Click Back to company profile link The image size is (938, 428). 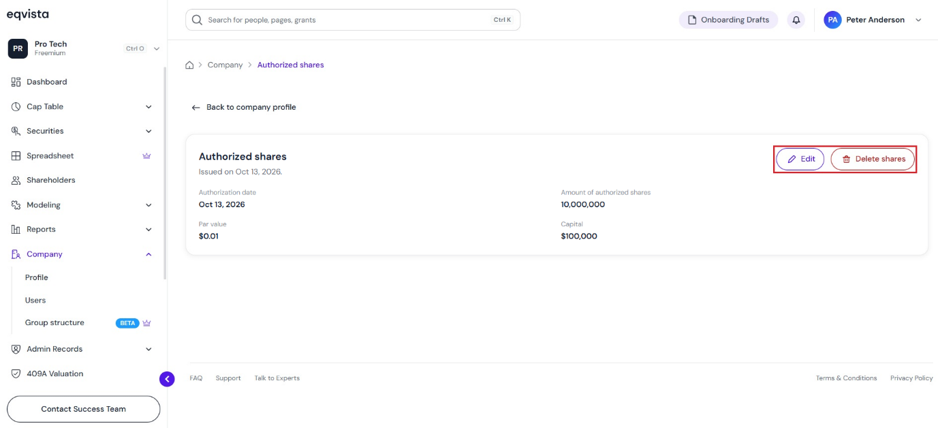[243, 108]
